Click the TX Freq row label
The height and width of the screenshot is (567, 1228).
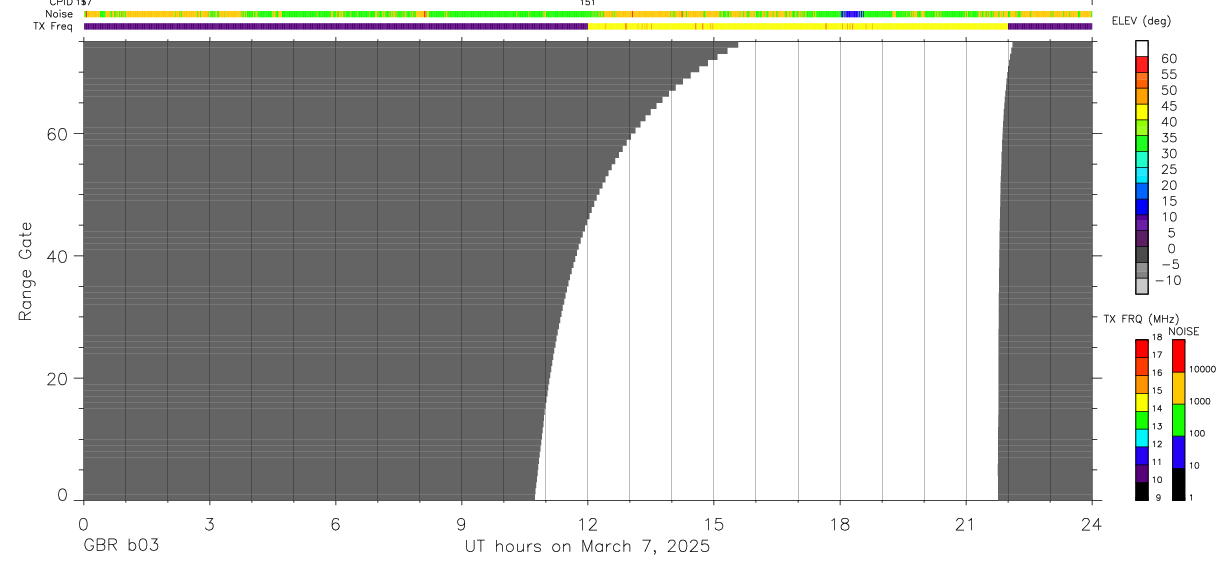pyautogui.click(x=55, y=26)
